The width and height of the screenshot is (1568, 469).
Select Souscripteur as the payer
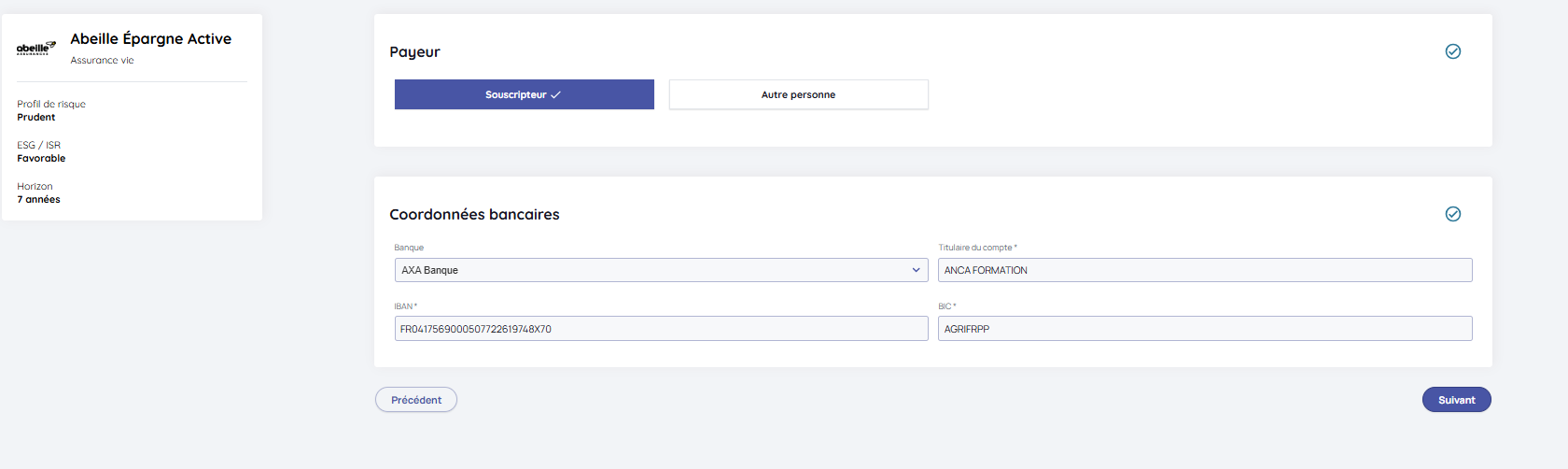pos(524,94)
